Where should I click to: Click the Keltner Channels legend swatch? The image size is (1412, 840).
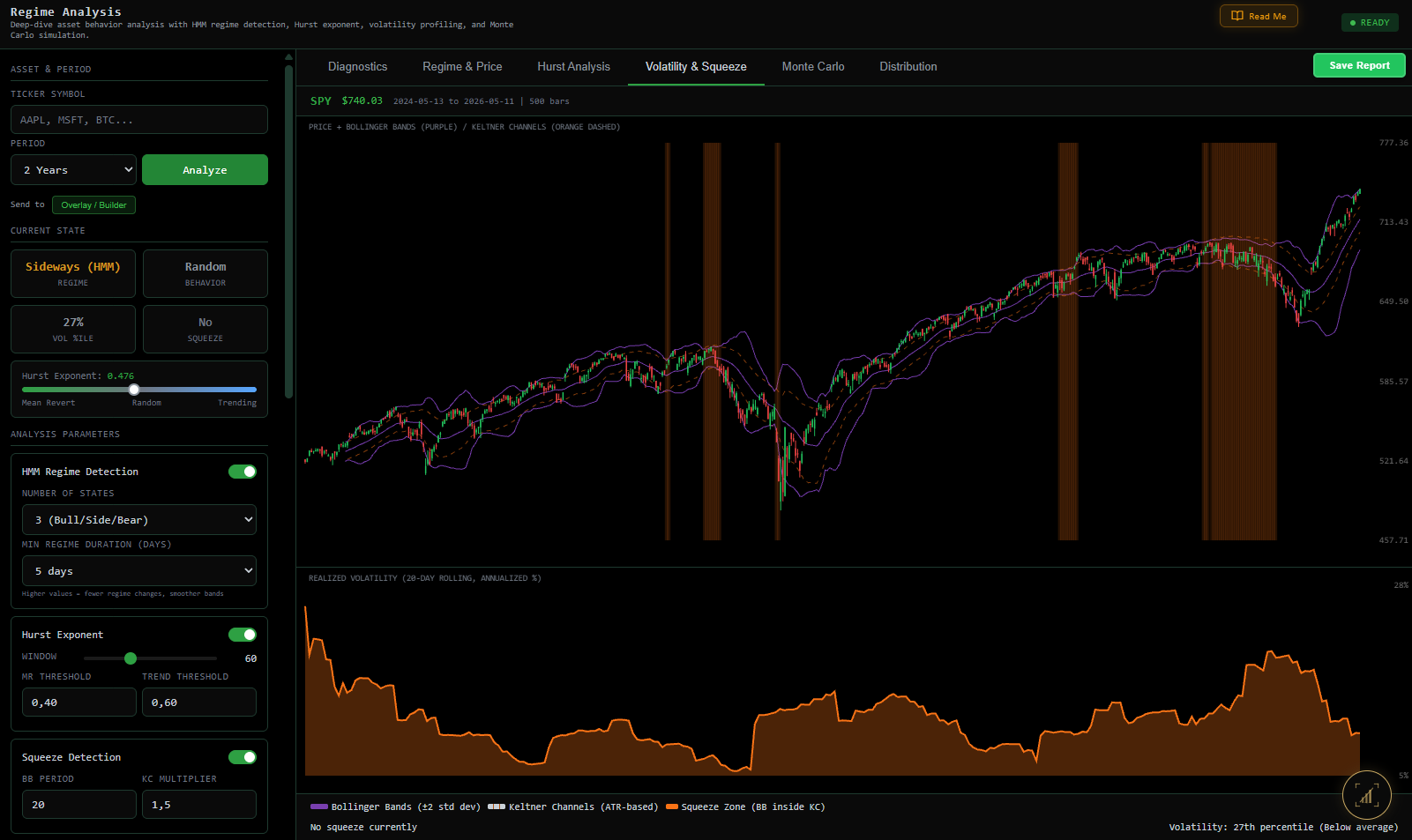[497, 807]
